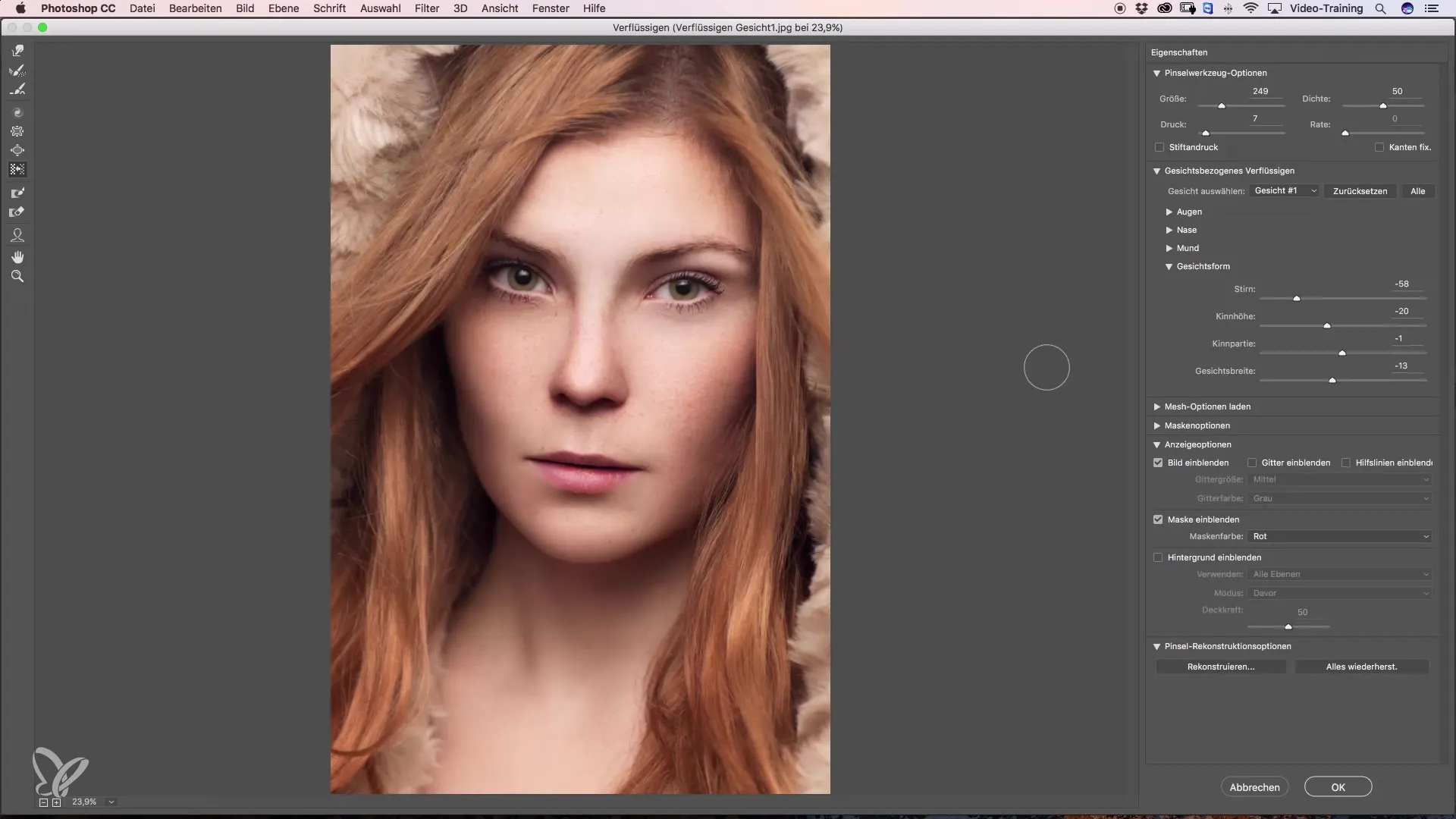Select the Thaw Mask tool
Screen dimensions: 1456x819
point(17,212)
